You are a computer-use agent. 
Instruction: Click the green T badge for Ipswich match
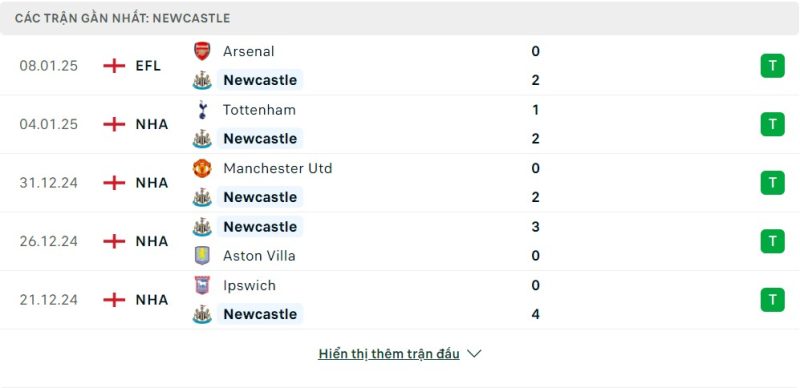[772, 300]
